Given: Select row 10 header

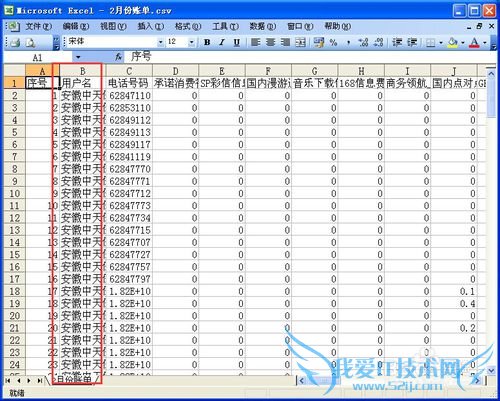Looking at the screenshot, I should tap(14, 193).
